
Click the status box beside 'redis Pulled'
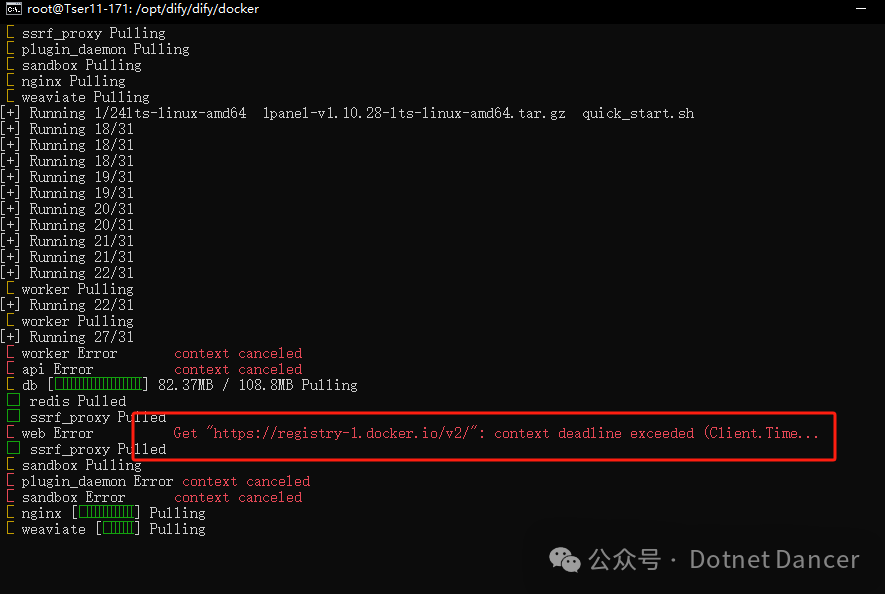13,401
